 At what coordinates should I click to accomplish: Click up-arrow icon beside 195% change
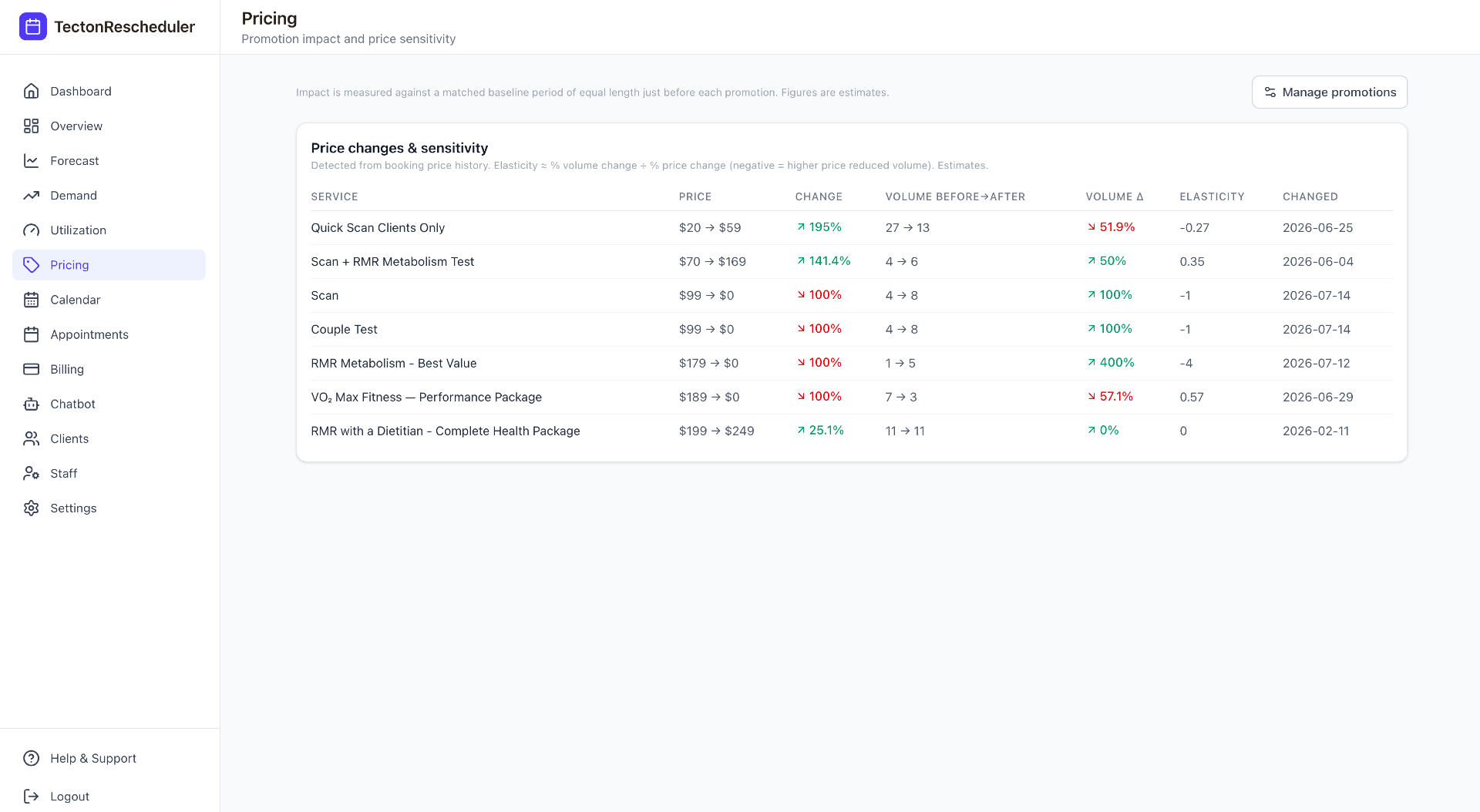click(801, 226)
